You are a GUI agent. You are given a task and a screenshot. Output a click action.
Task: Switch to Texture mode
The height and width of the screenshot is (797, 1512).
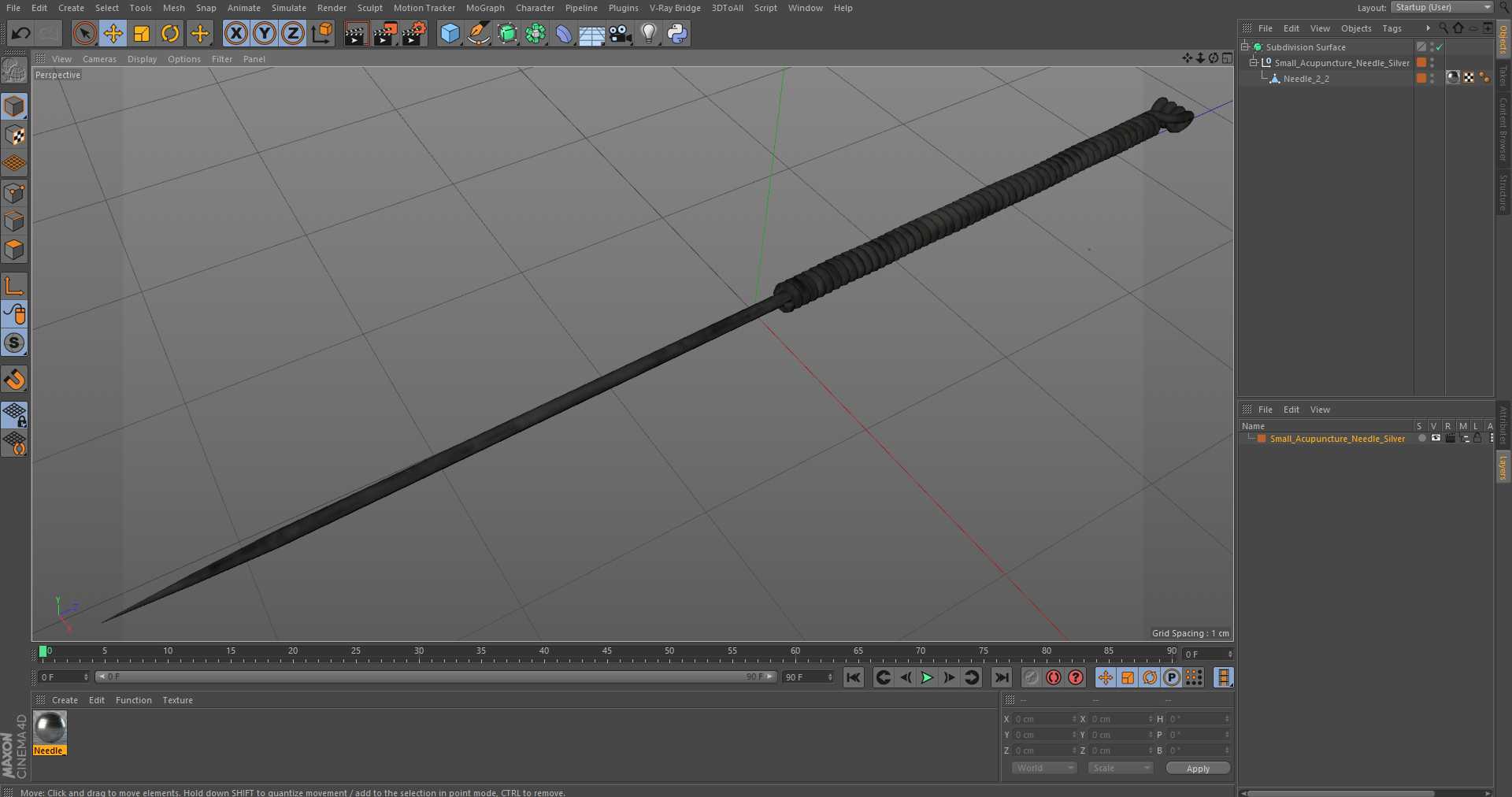(14, 135)
